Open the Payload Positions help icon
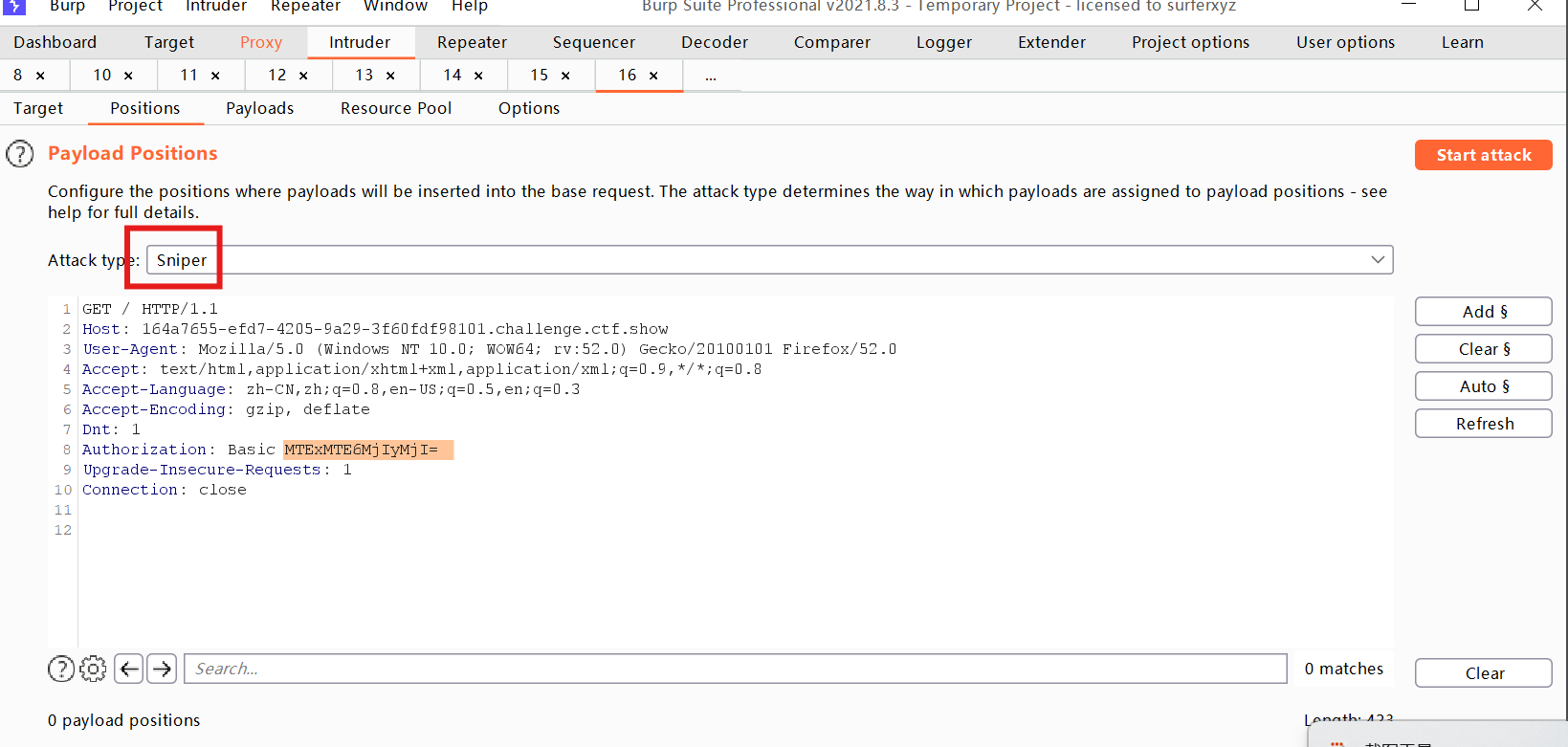1568x747 pixels. click(20, 154)
